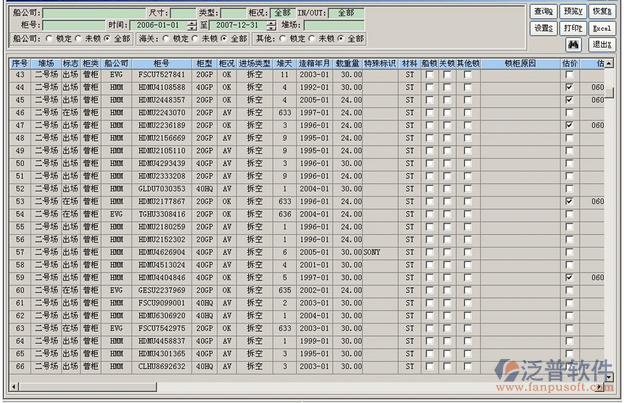Click the 打印 print button

click(x=572, y=28)
